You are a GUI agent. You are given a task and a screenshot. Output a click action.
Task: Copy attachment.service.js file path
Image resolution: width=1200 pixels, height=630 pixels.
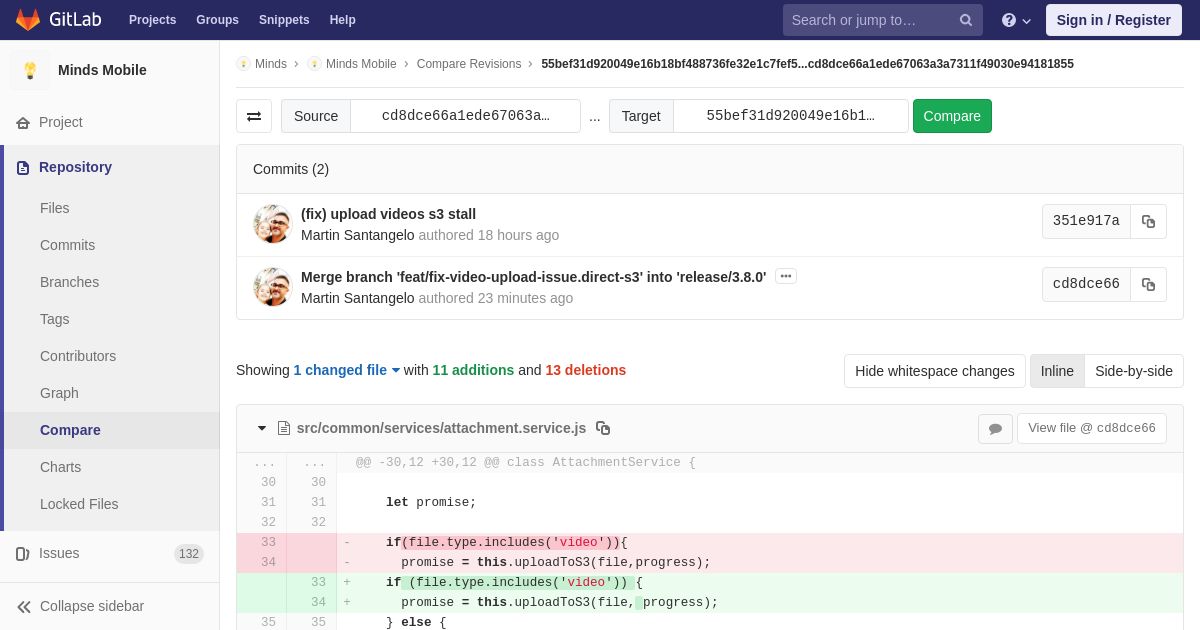click(603, 428)
